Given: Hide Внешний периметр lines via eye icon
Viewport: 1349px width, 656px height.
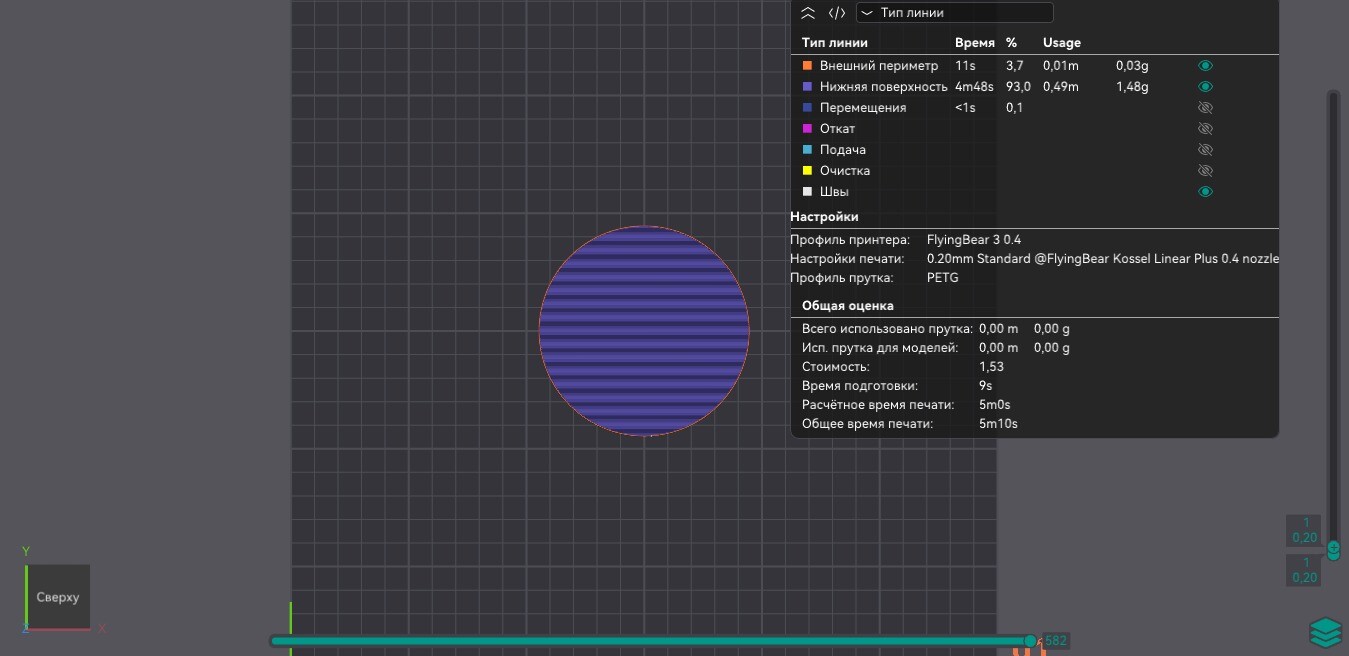Looking at the screenshot, I should point(1205,65).
